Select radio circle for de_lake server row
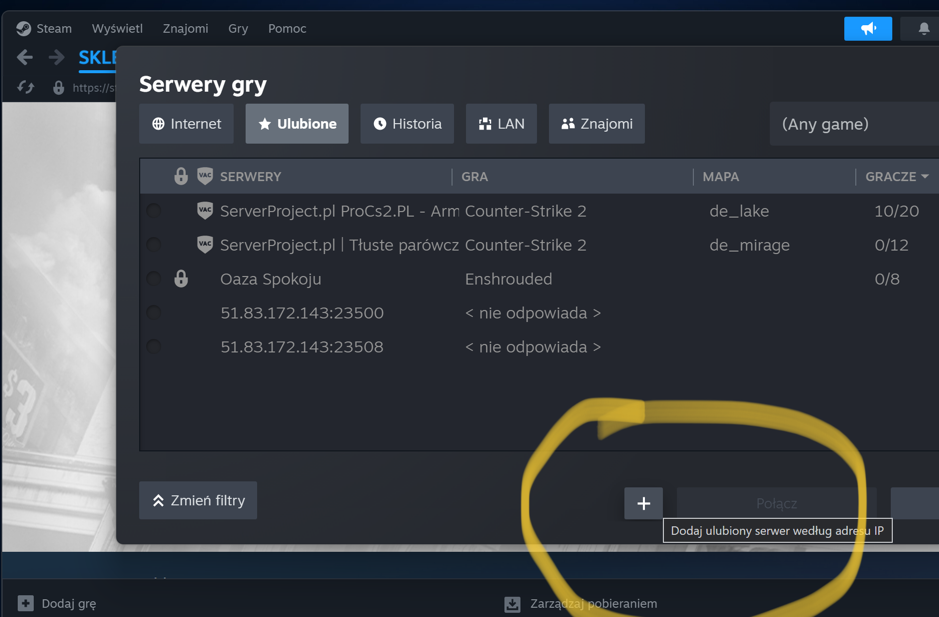939x617 pixels. (154, 211)
